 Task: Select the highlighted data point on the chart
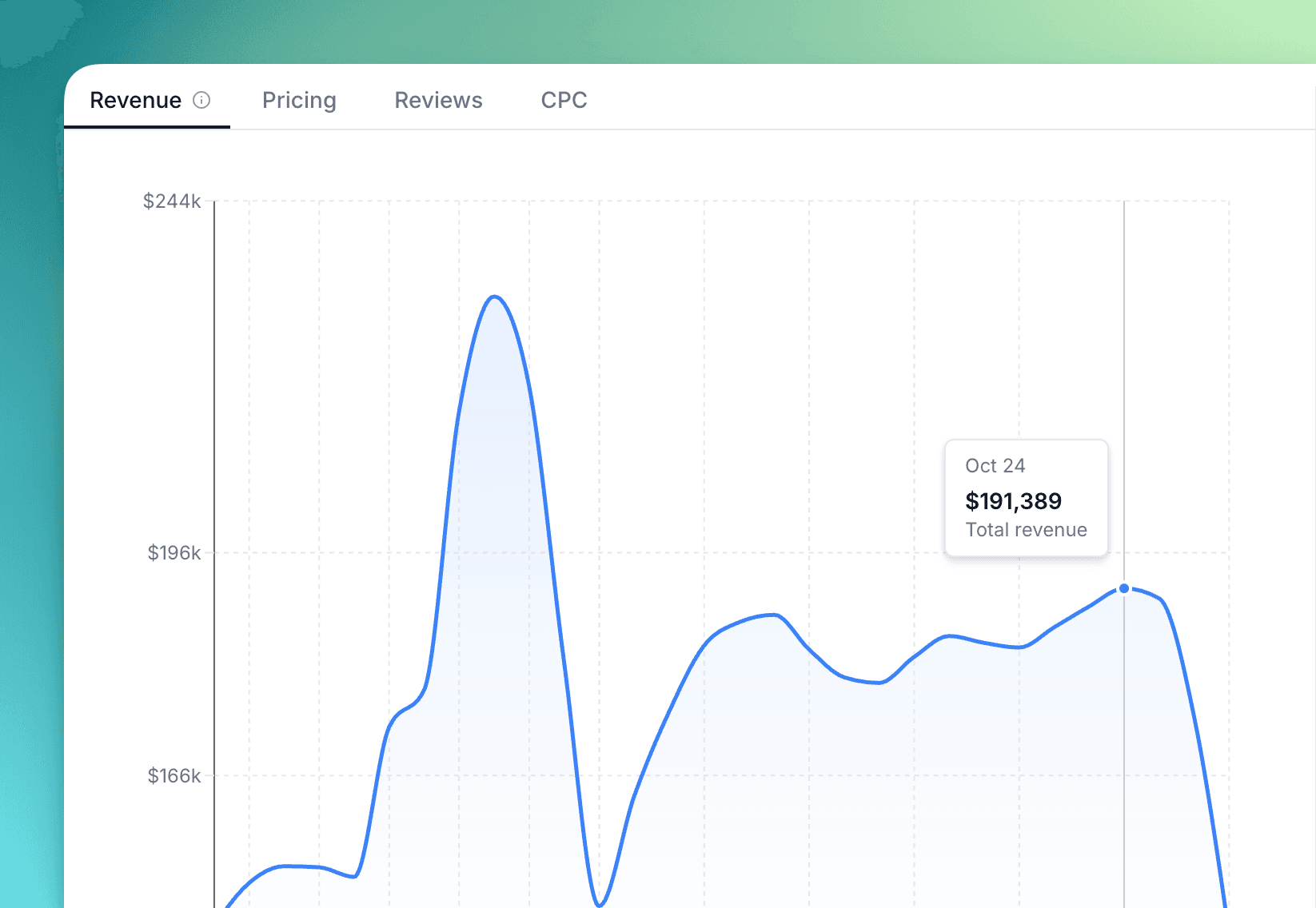point(1124,587)
